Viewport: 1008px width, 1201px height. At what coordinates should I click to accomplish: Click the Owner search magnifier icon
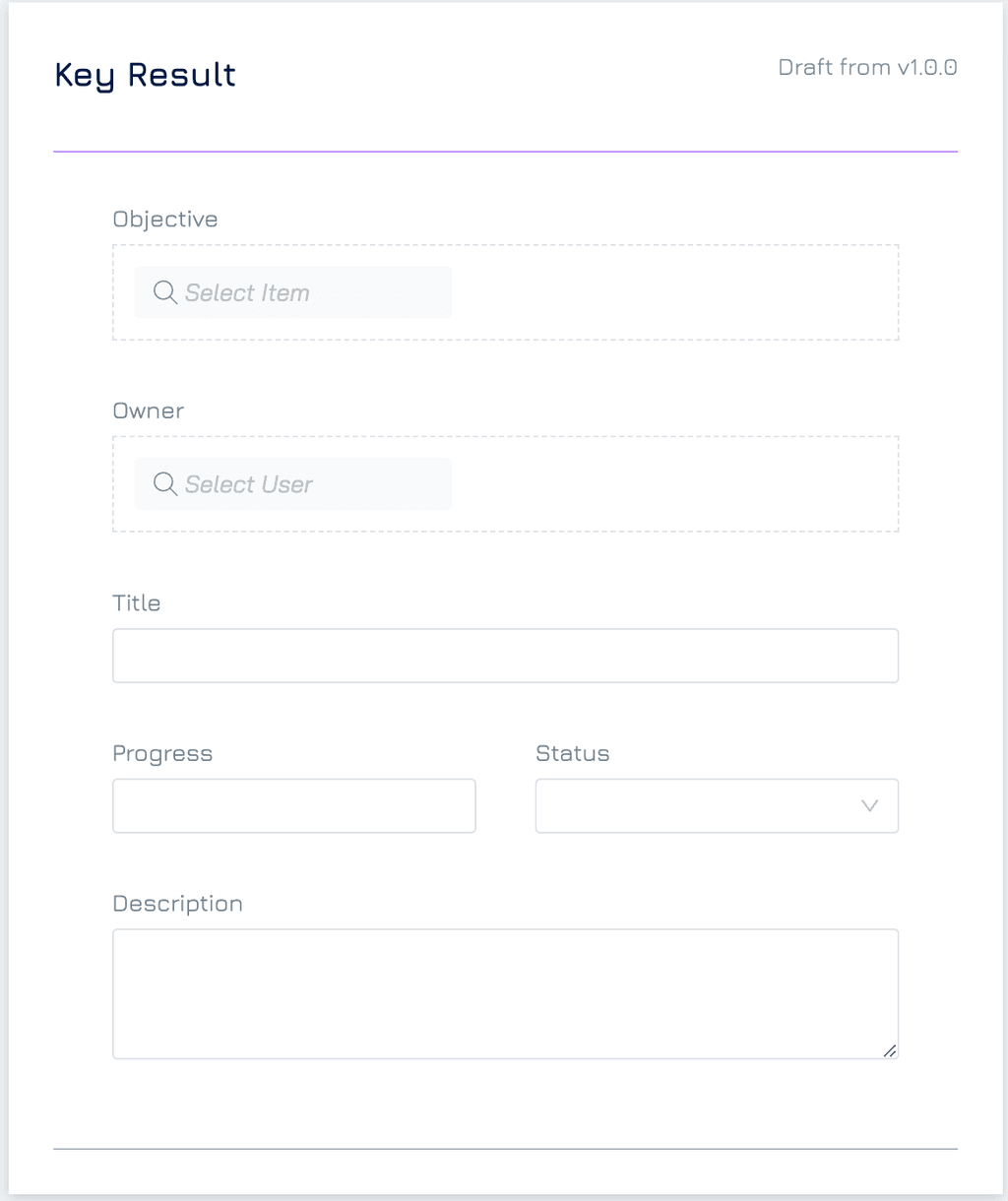pyautogui.click(x=165, y=484)
